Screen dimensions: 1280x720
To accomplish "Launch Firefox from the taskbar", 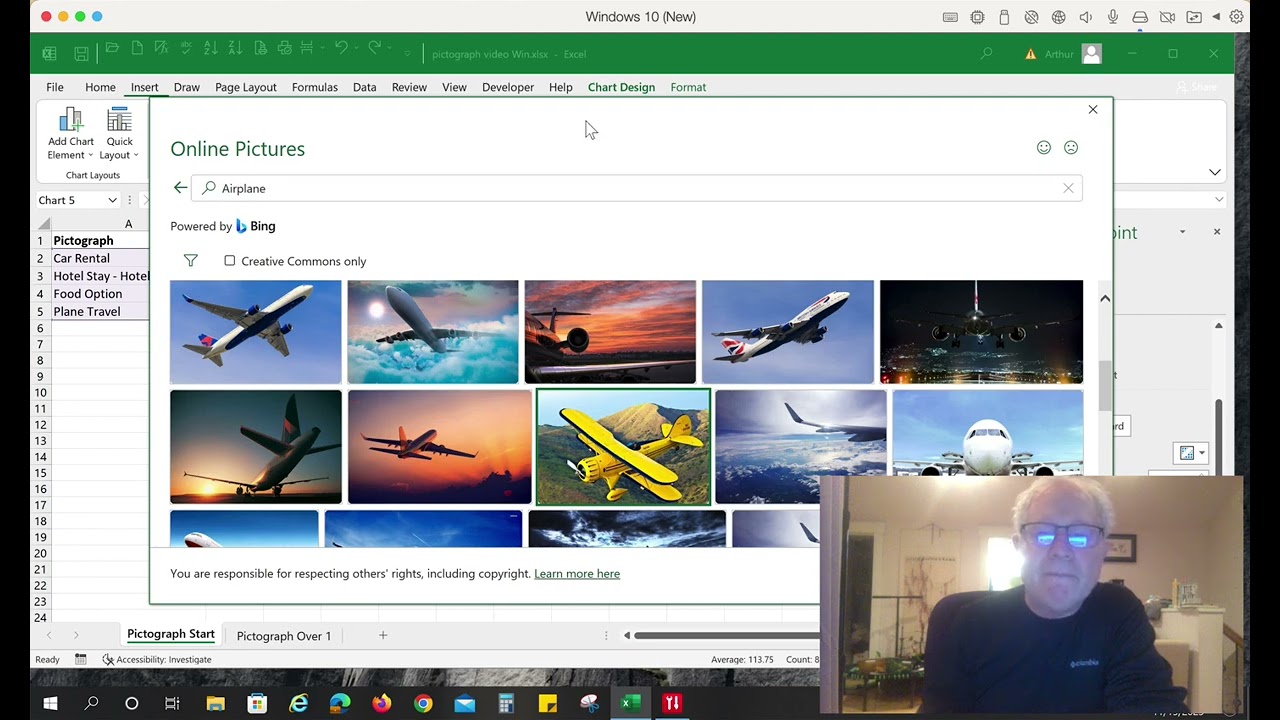I will tap(381, 703).
